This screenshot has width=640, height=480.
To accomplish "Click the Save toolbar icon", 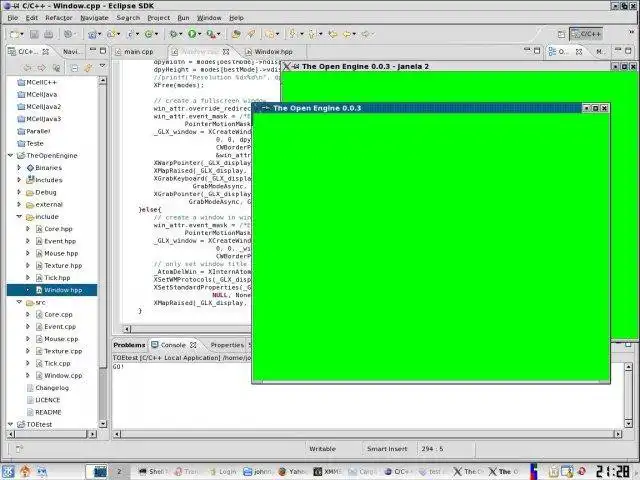I will pos(34,34).
